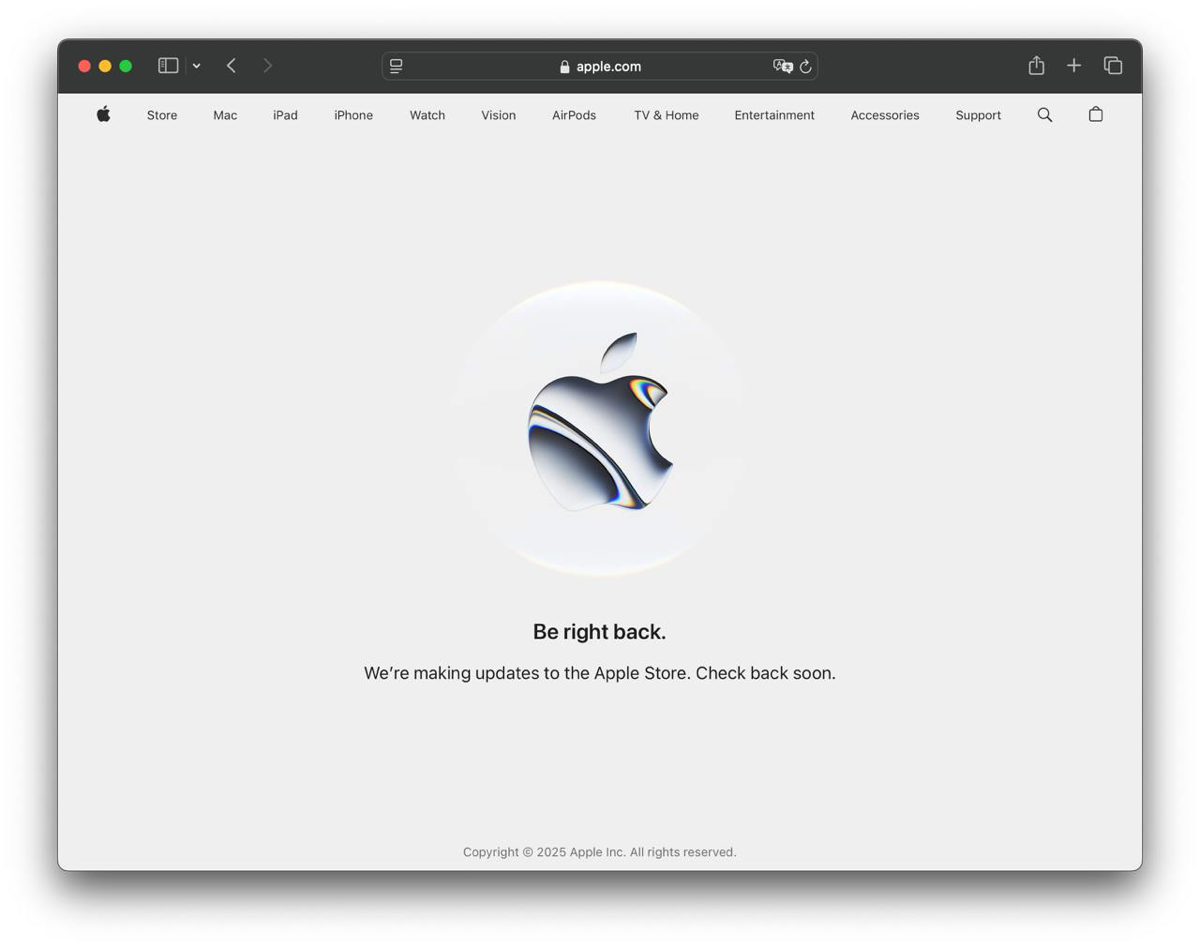The image size is (1200, 947).
Task: Click TV & Home in navigation
Action: click(666, 115)
